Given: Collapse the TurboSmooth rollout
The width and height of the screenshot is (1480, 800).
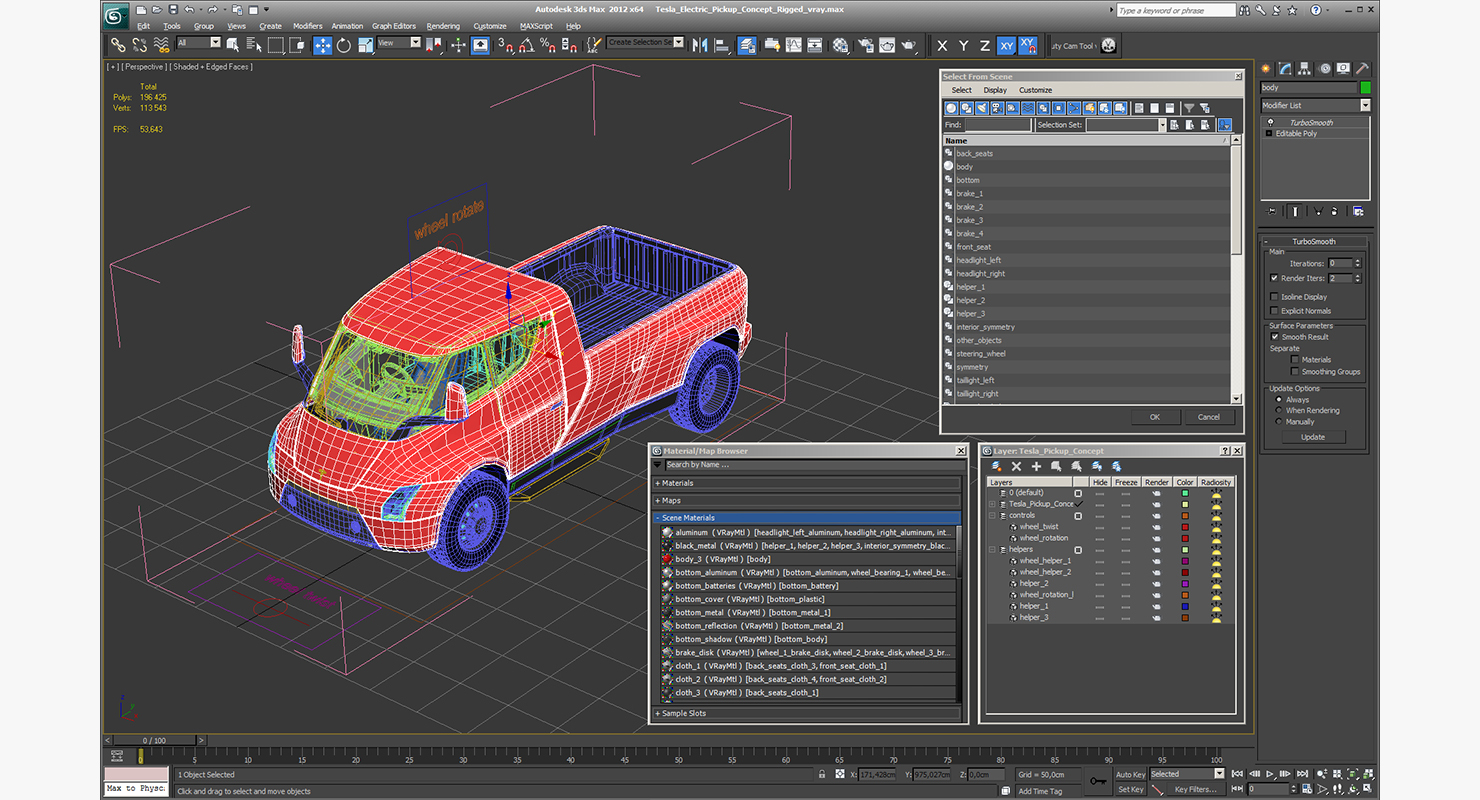Looking at the screenshot, I should point(1313,241).
